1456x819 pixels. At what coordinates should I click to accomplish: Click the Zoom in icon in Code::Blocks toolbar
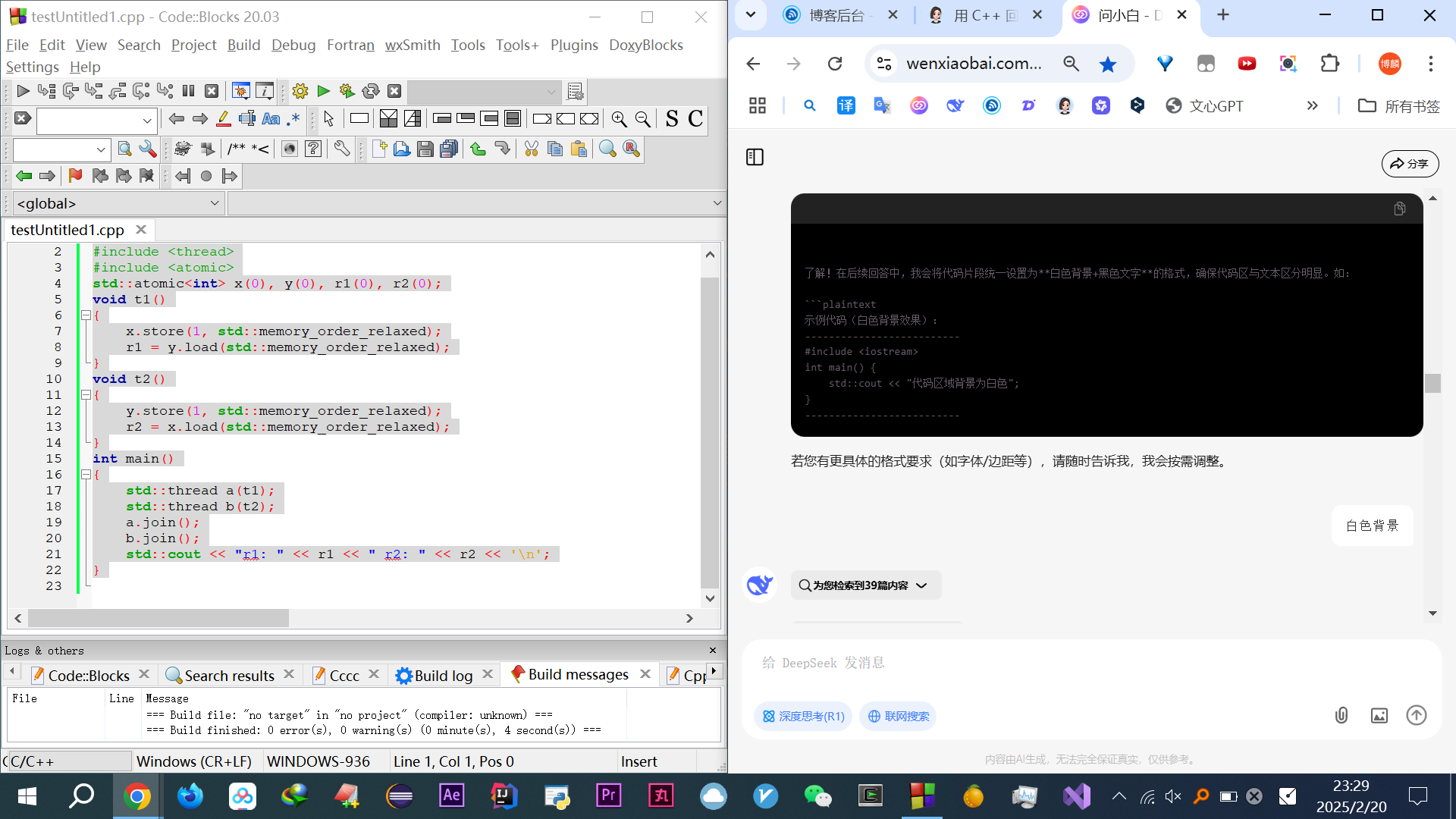click(620, 118)
